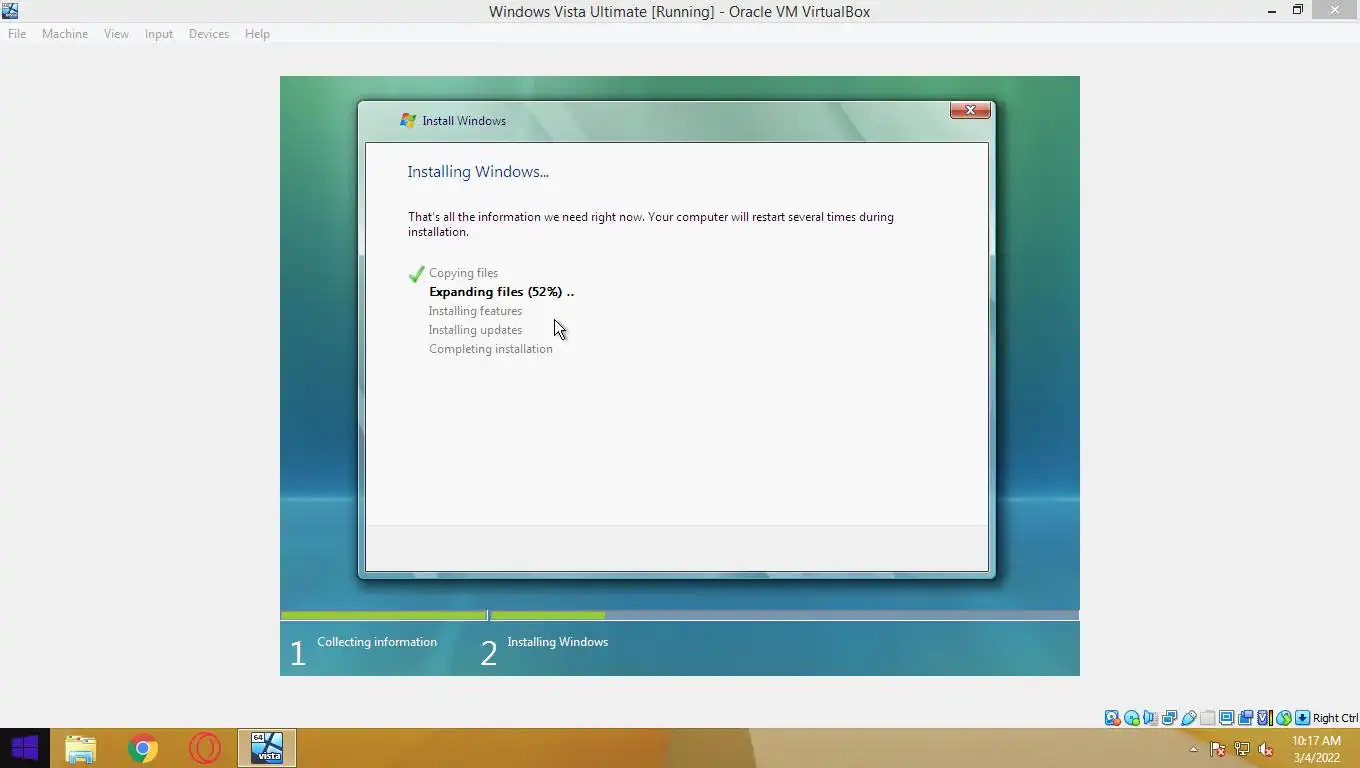Open Action Center flag tray icon

point(1218,749)
